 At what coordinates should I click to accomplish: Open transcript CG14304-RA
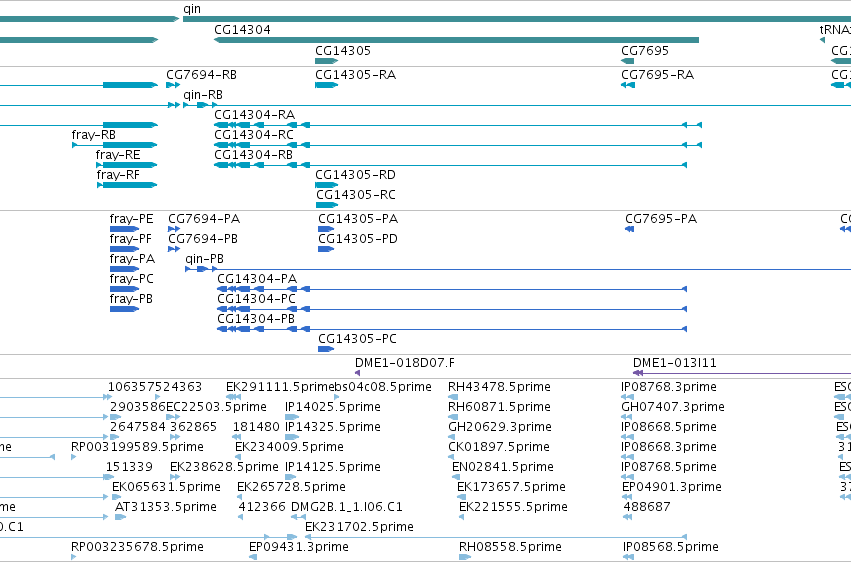[255, 115]
